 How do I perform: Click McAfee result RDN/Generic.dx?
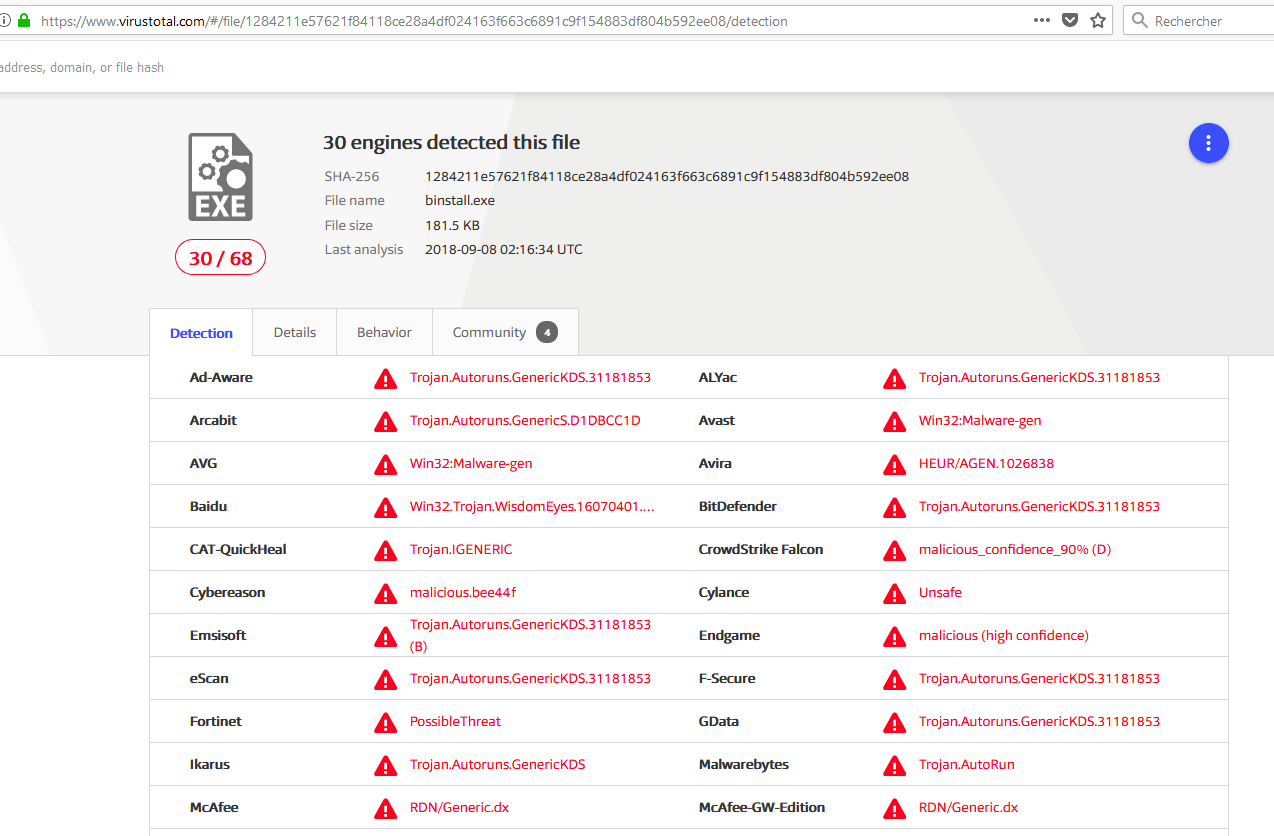click(459, 807)
